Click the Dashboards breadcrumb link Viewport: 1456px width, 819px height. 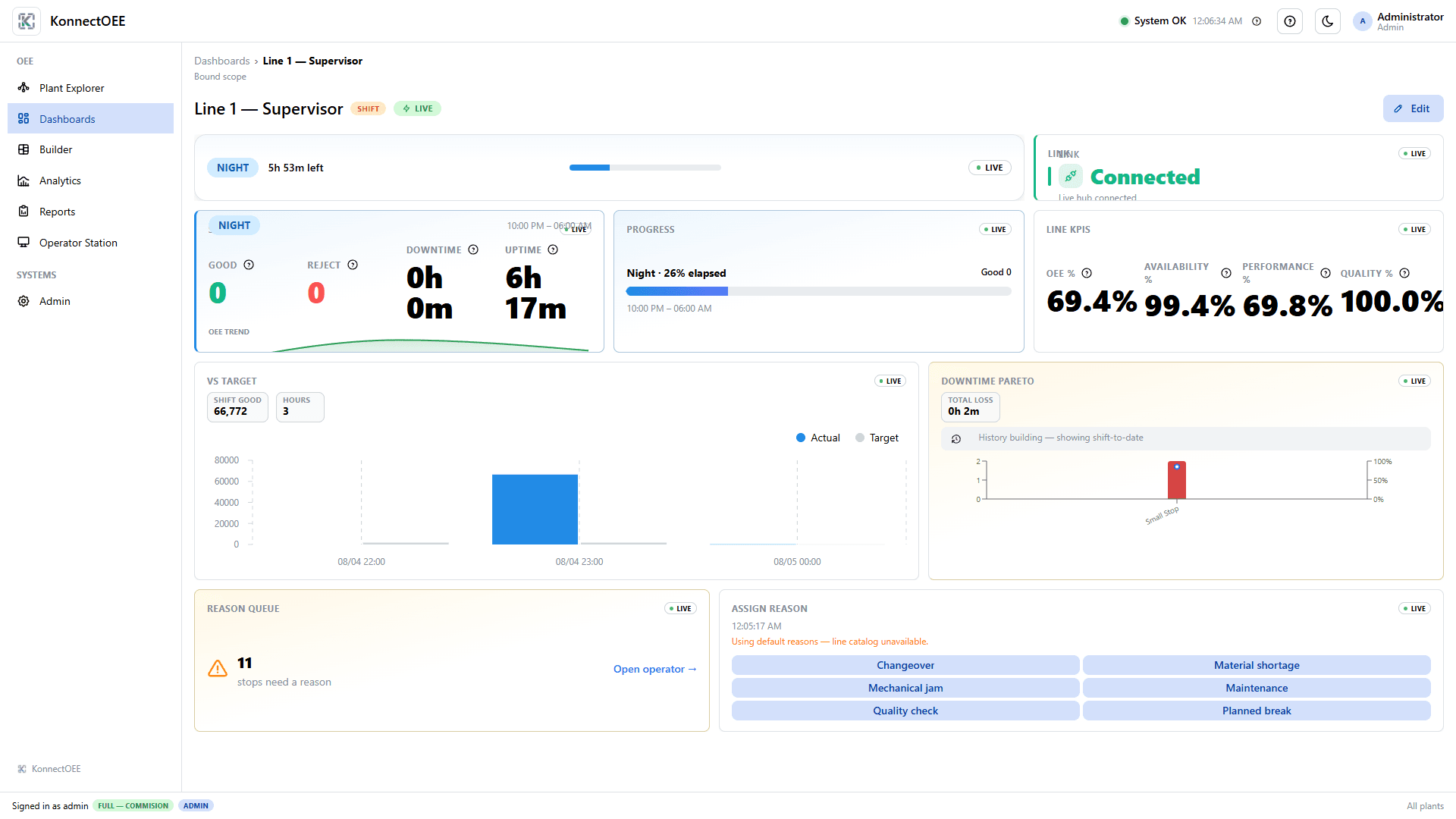pos(221,61)
